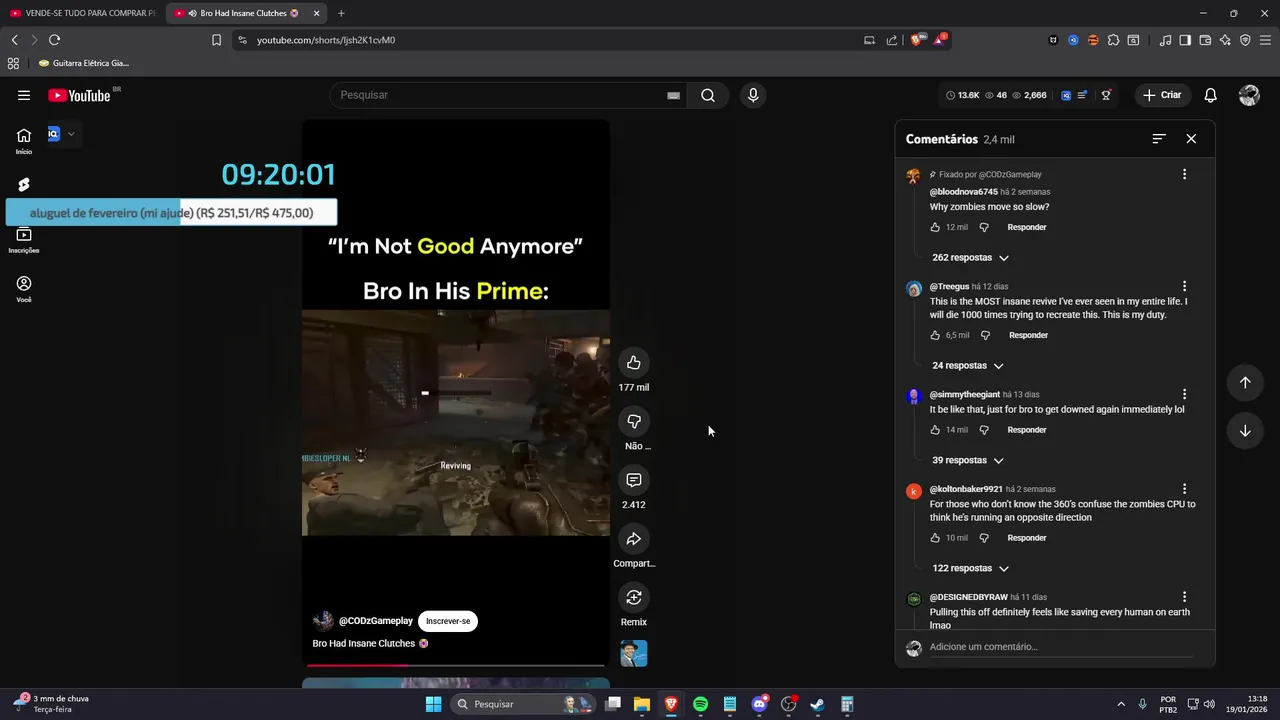Remix this Short

[634, 598]
